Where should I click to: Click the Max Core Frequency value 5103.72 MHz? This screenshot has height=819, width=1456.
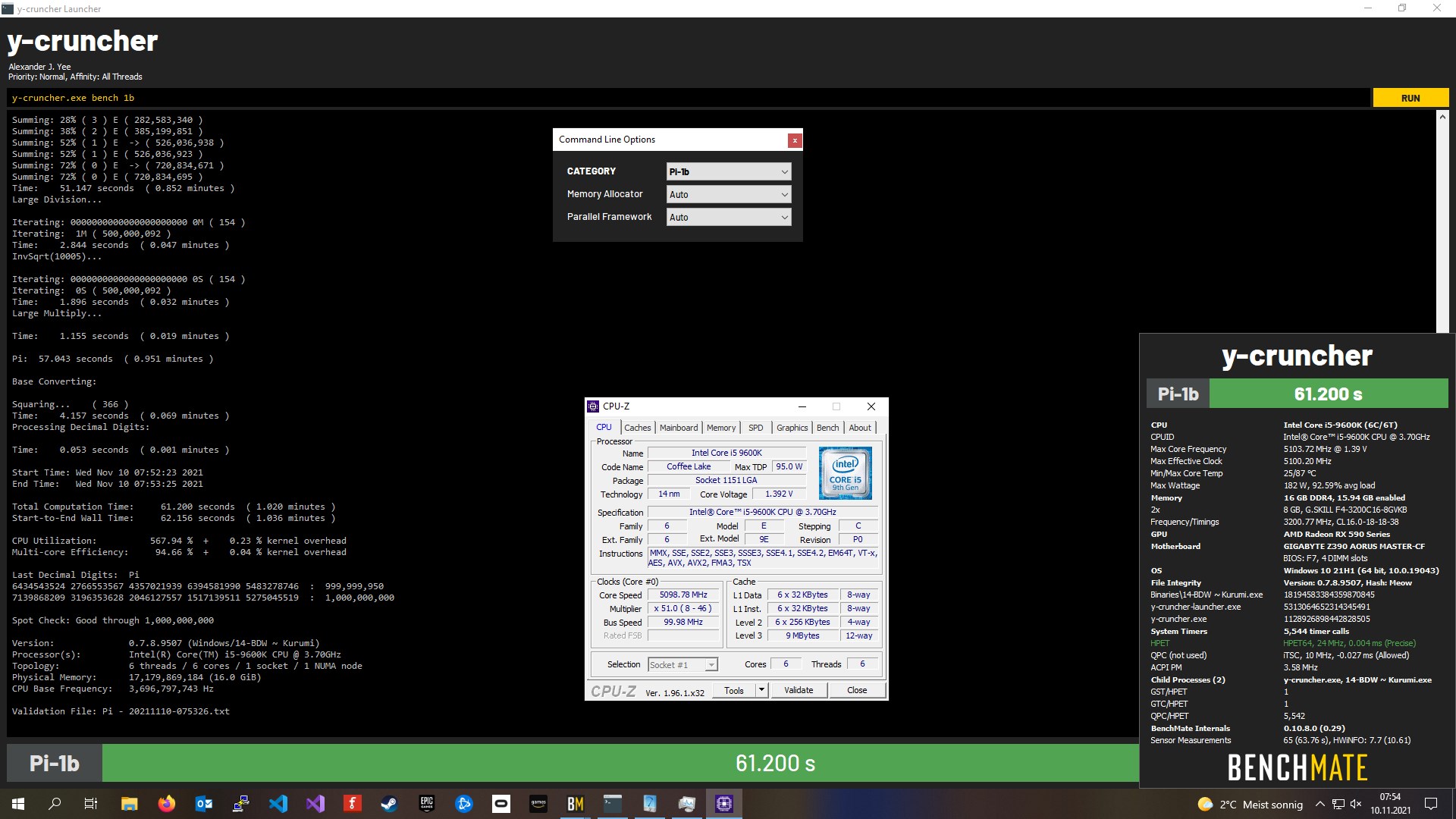(x=1325, y=449)
